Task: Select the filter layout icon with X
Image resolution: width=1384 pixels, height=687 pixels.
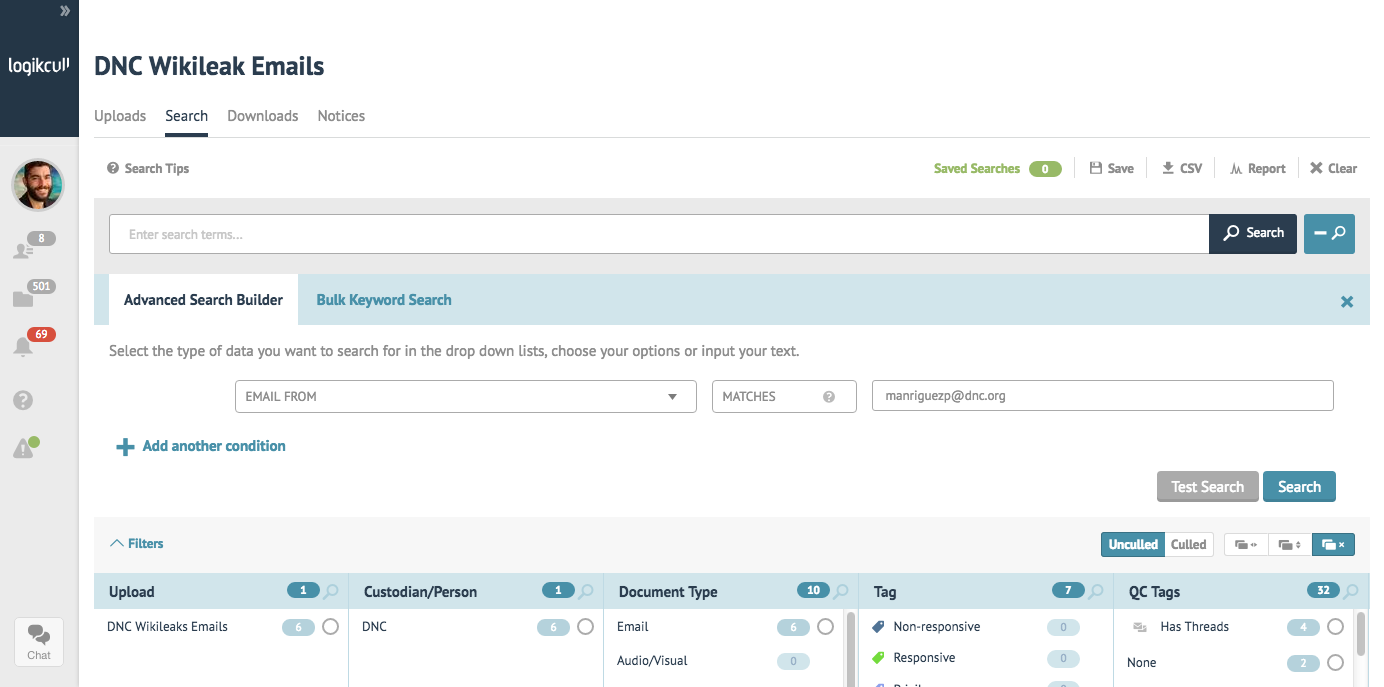Action: [1333, 545]
